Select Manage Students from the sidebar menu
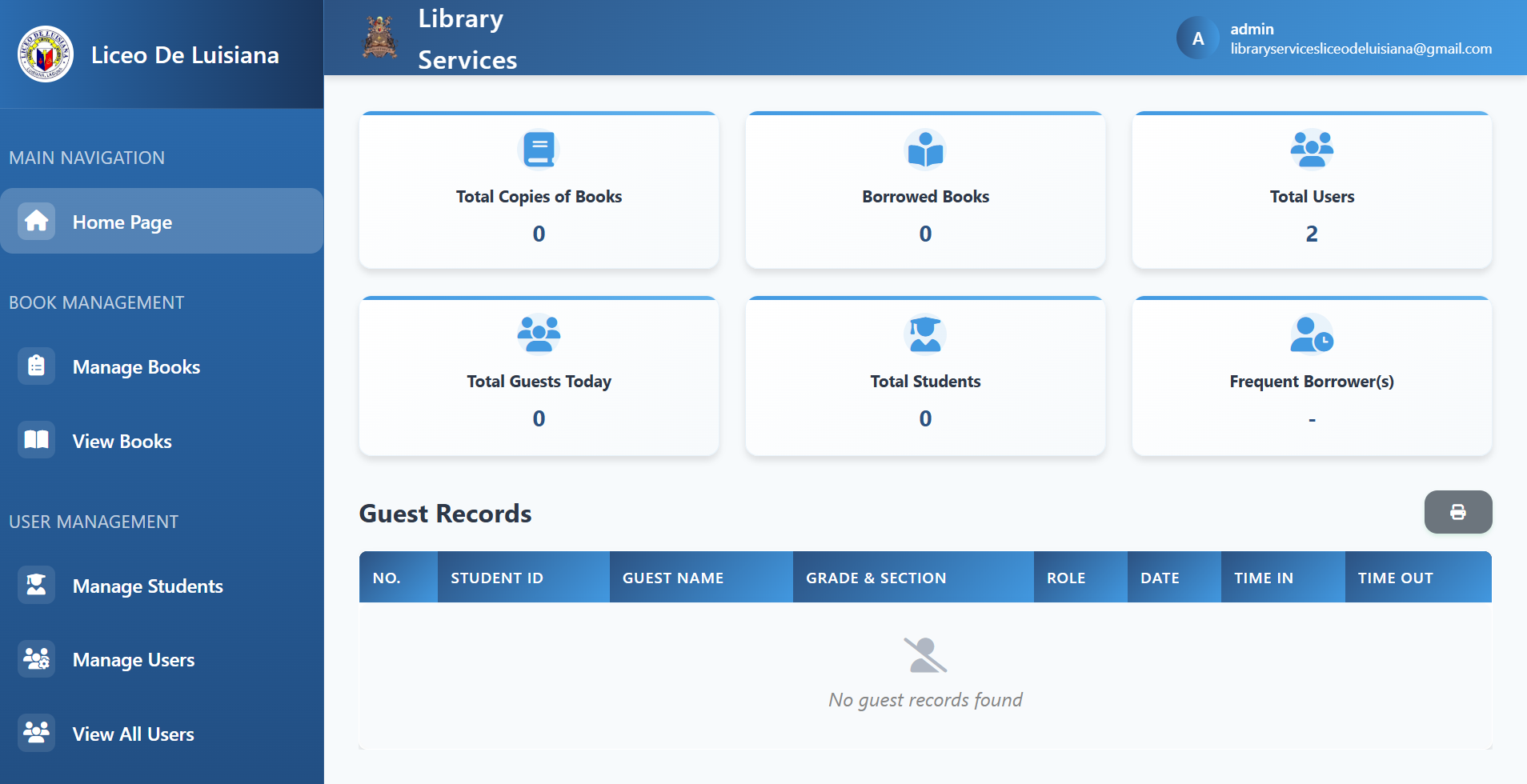1527x784 pixels. click(x=146, y=585)
